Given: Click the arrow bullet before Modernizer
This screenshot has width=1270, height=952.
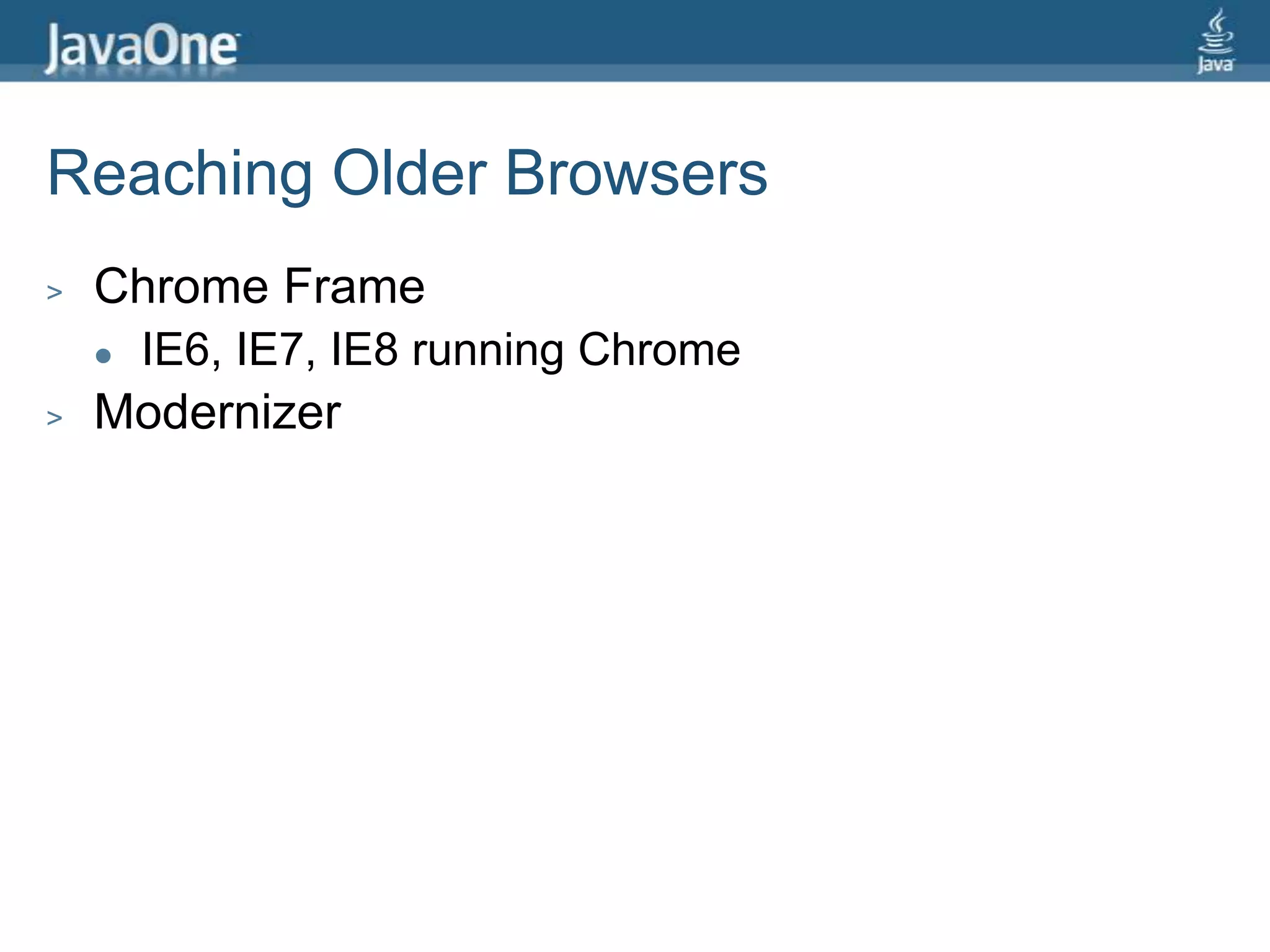Looking at the screenshot, I should click(55, 418).
